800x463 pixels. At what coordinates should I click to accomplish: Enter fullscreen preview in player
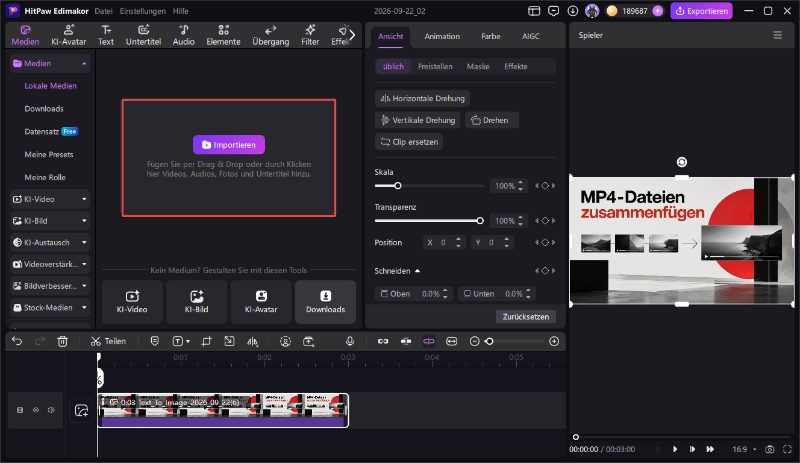click(x=787, y=449)
